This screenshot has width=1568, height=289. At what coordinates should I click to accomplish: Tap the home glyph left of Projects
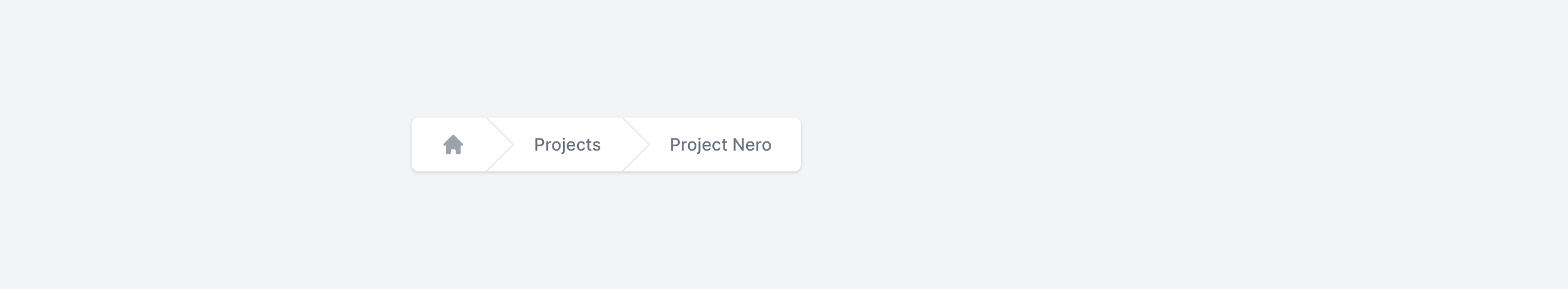click(x=453, y=144)
